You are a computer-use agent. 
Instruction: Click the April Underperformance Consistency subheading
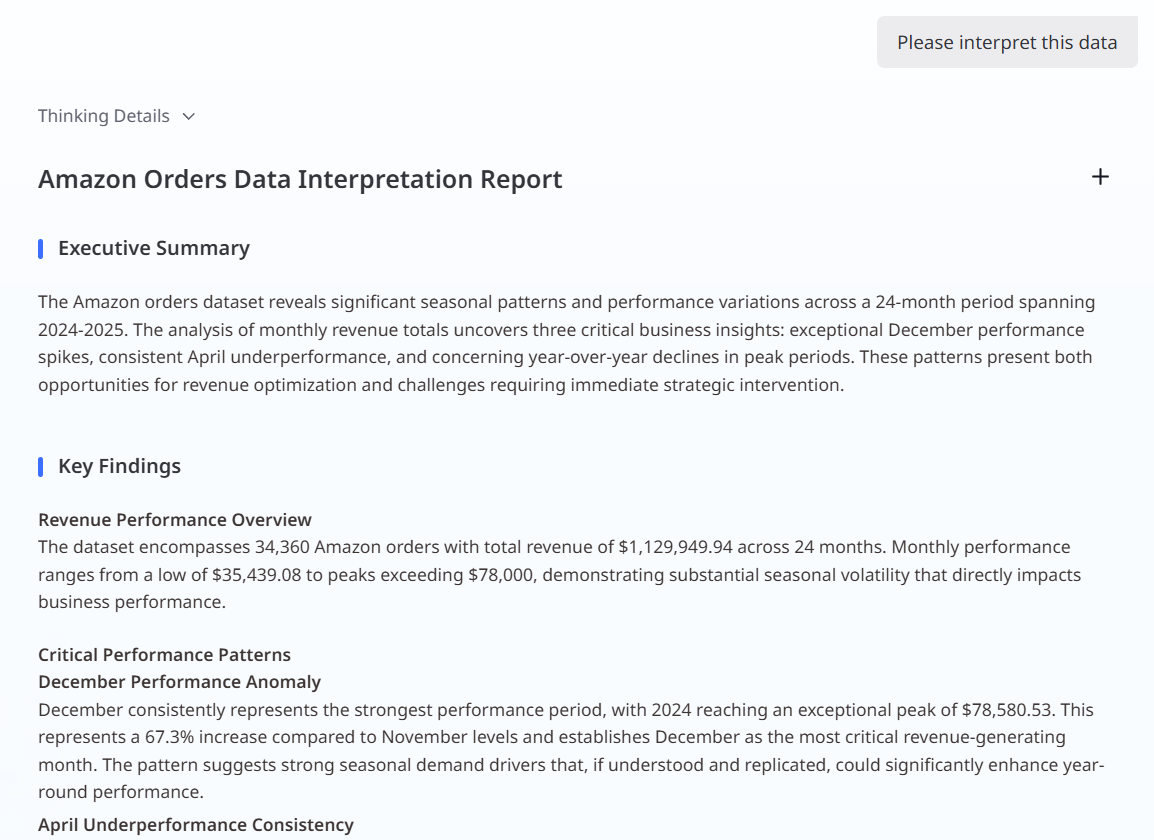click(195, 825)
